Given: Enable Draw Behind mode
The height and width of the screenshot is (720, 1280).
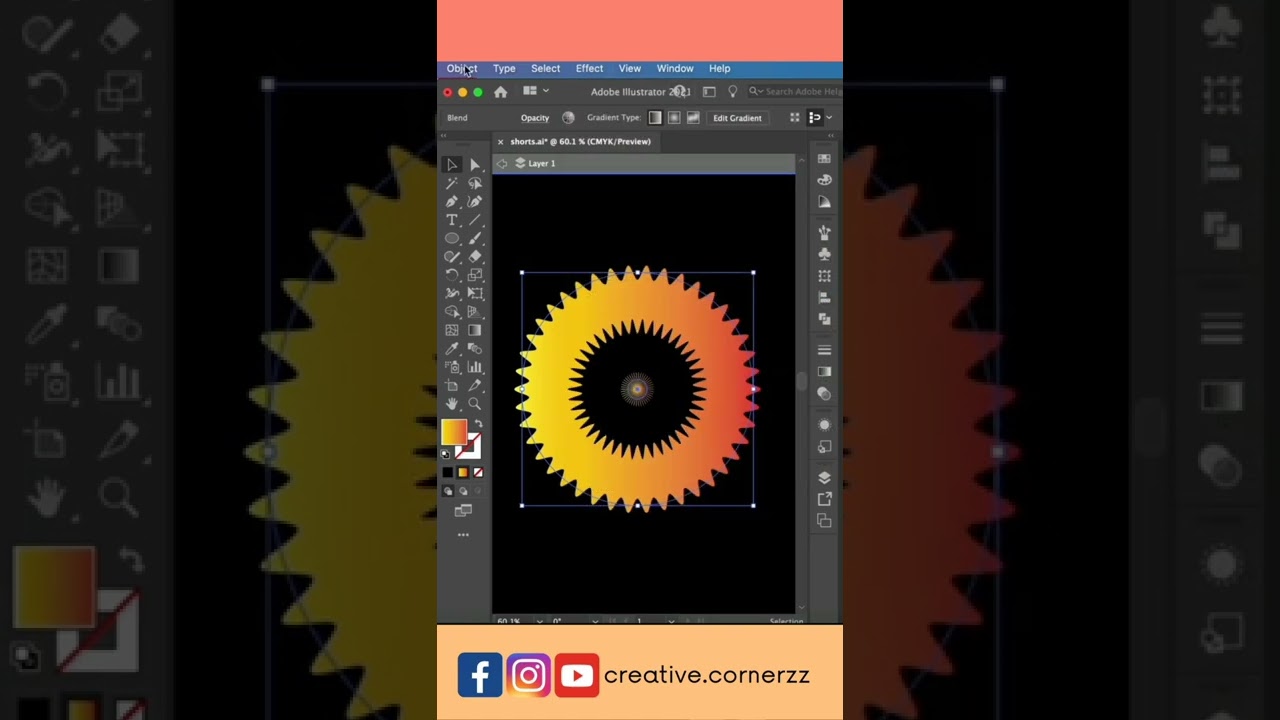Looking at the screenshot, I should click(x=463, y=491).
